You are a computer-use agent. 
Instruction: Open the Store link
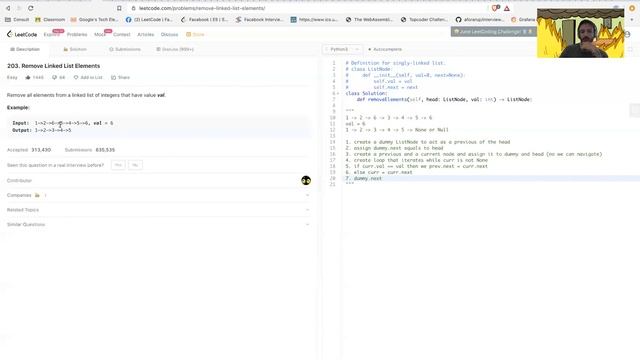195,35
